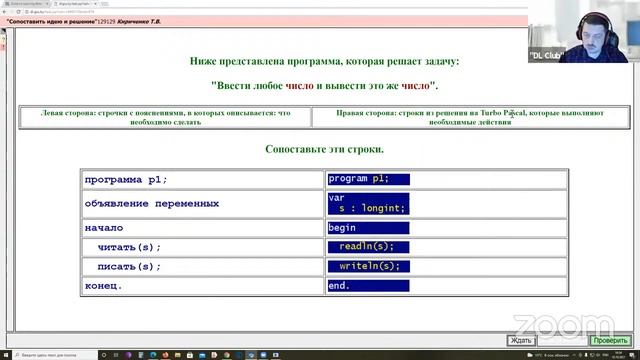
Task: Click the Проверить button
Action: pos(610,340)
